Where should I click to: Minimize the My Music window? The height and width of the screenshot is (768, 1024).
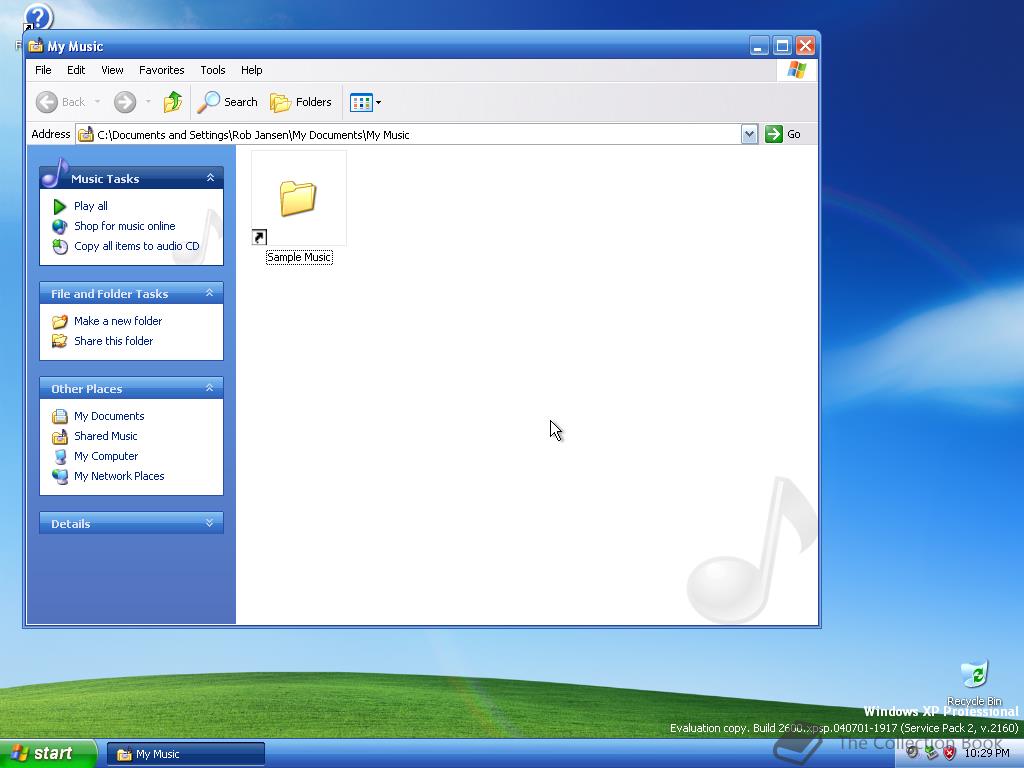coord(758,46)
